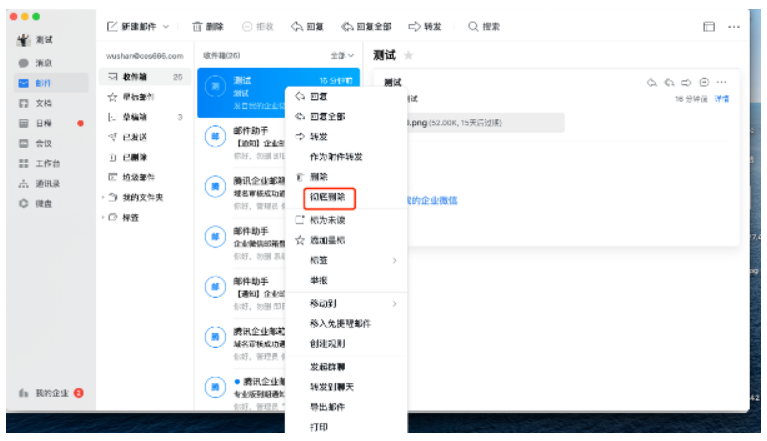Image resolution: width=767 pixels, height=441 pixels.
Task: Star the 测试 email subject
Action: point(408,54)
